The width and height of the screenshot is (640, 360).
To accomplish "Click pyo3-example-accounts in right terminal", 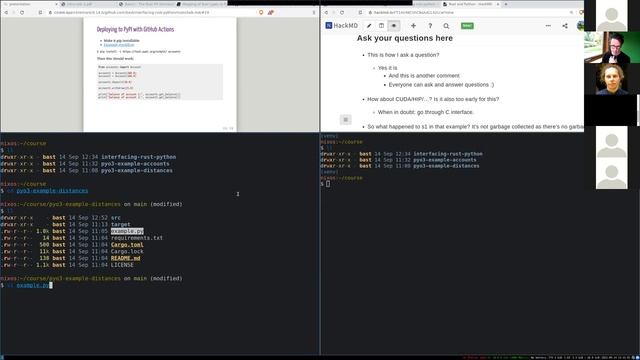I will tap(444, 160).
